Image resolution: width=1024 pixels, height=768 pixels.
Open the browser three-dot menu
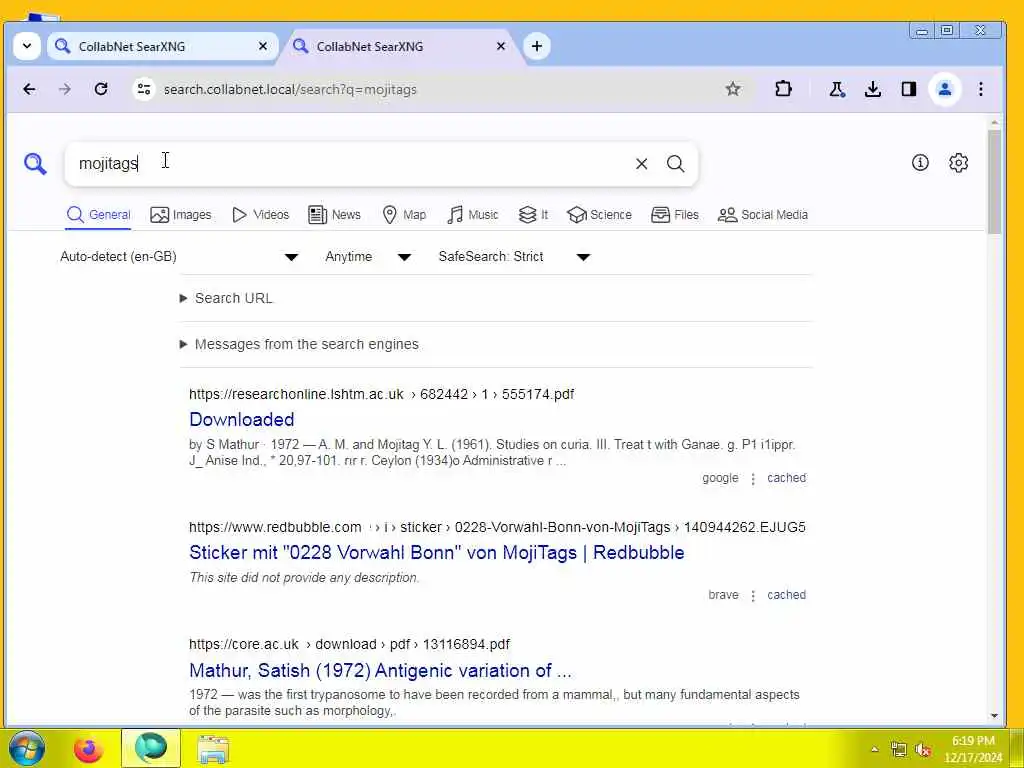(980, 89)
